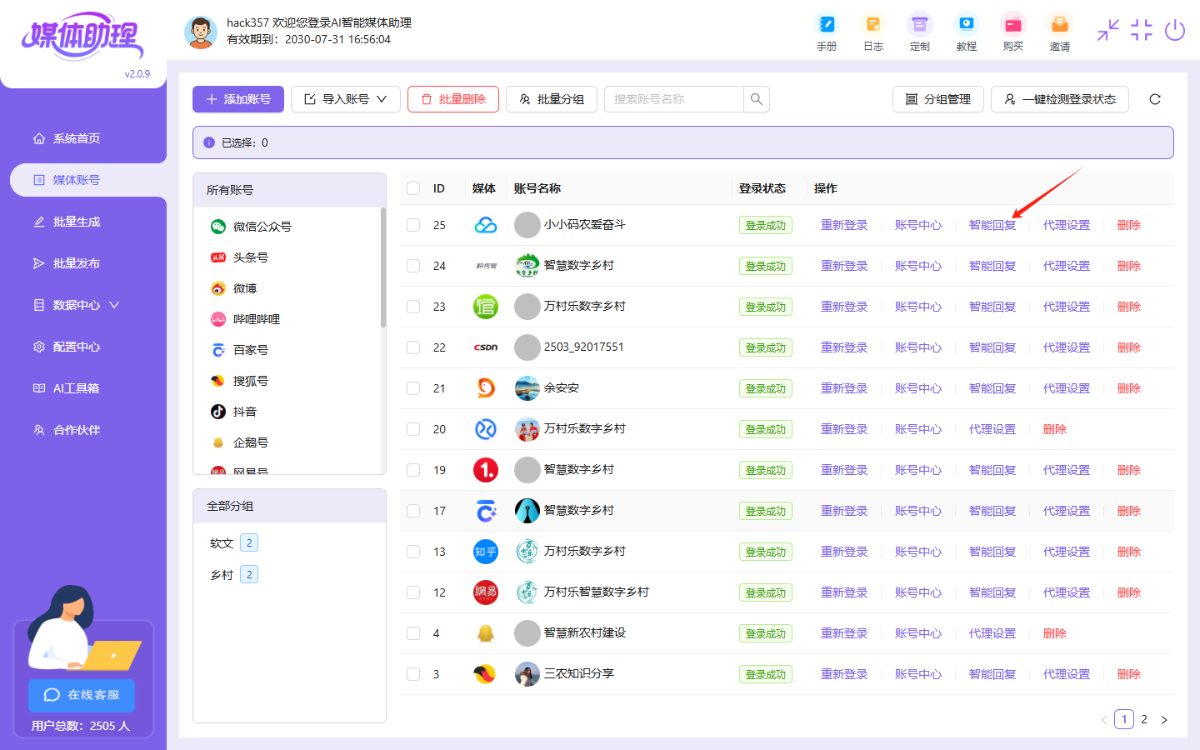1200x750 pixels.
Task: Click the green media icon in row 23
Action: coord(485,307)
